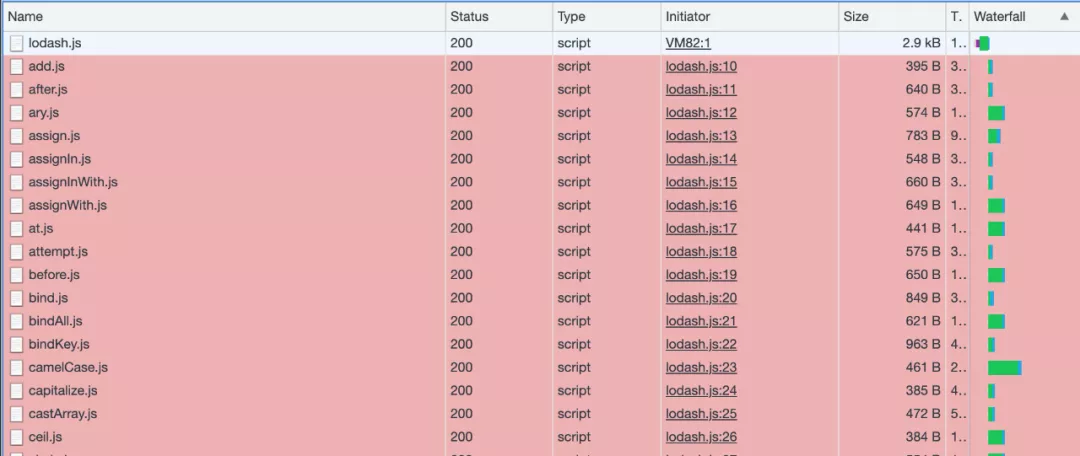1080x456 pixels.
Task: Select the bindKey.js request name
Action: pyautogui.click(x=59, y=344)
